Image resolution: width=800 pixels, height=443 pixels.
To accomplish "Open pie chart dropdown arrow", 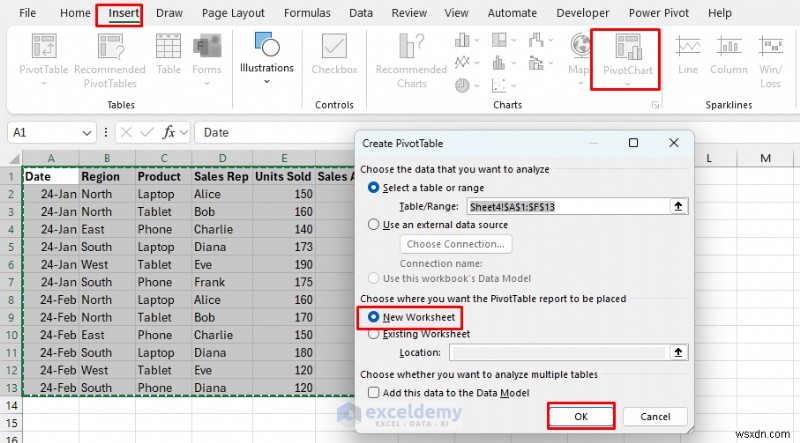I will tap(477, 85).
